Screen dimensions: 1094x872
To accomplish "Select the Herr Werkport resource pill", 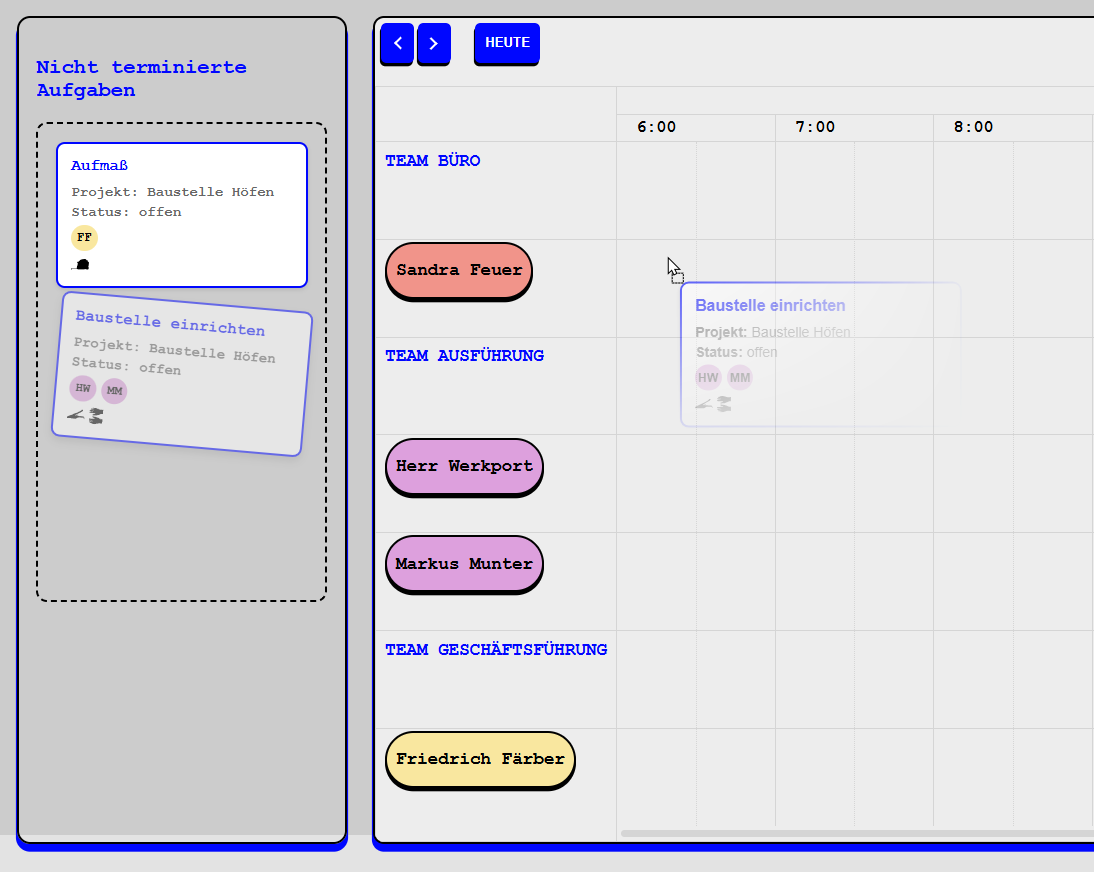I will [464, 466].
